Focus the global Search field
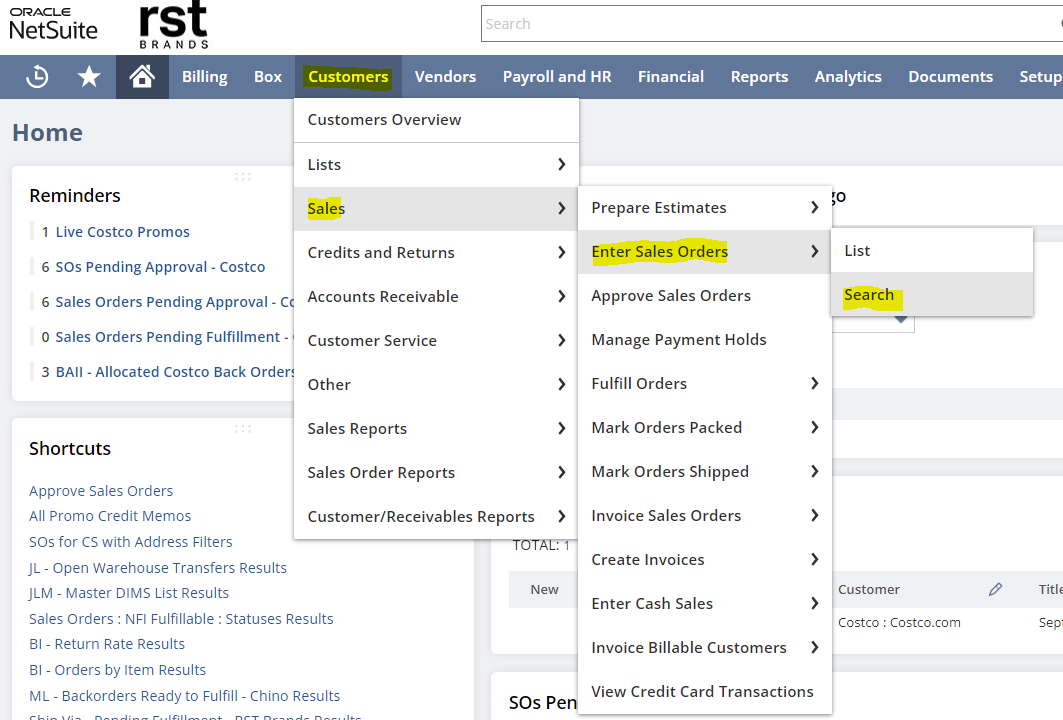 coord(771,24)
